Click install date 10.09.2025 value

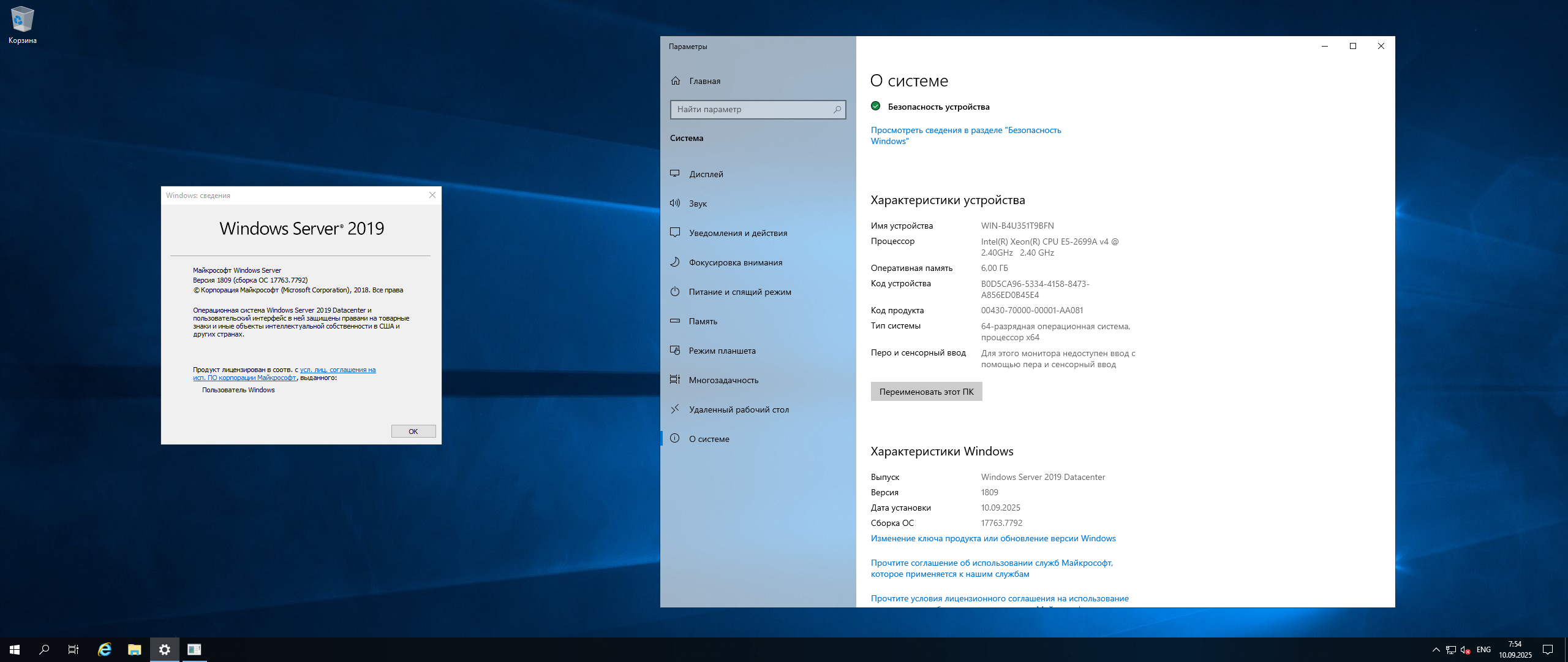point(1001,508)
